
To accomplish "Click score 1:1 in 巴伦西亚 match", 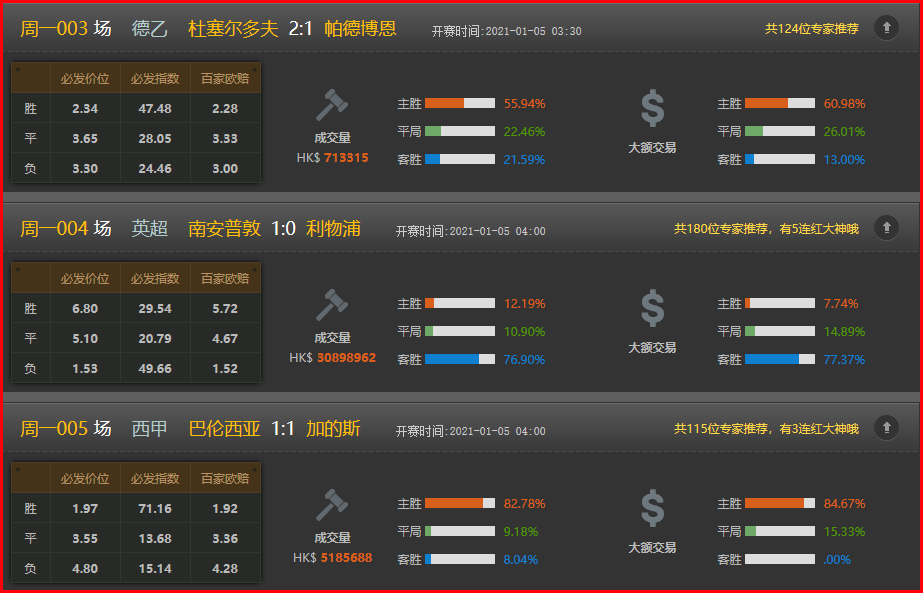I will [283, 429].
